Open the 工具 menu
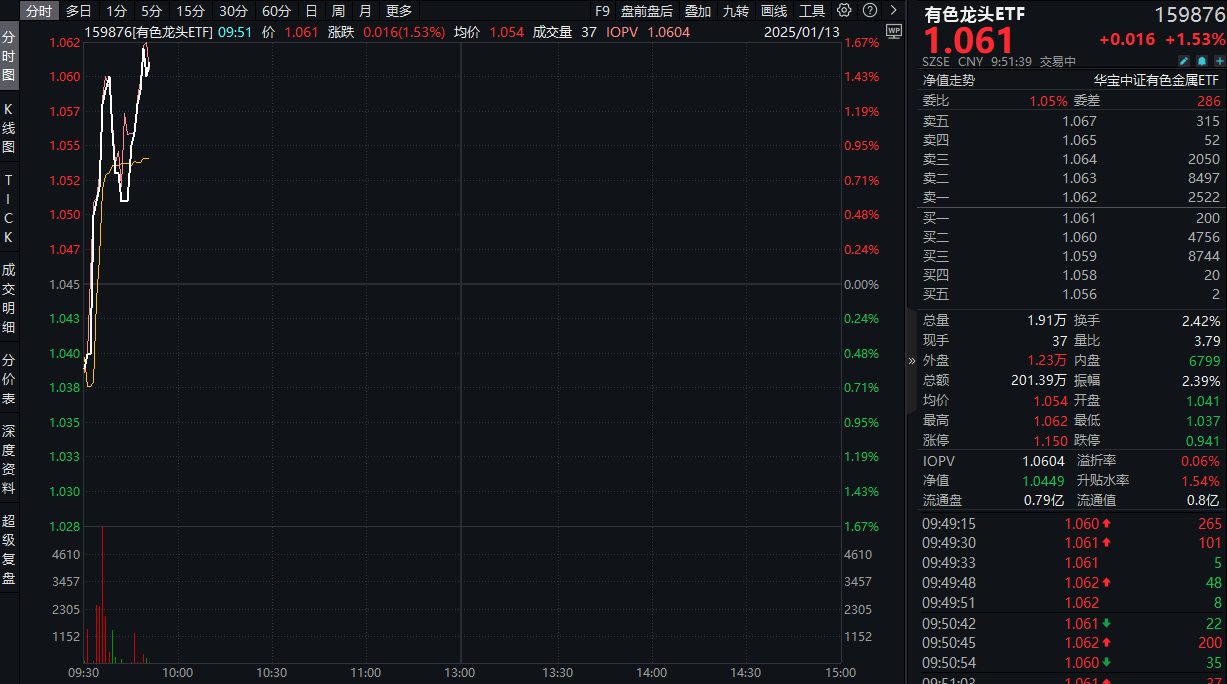1227x684 pixels. coord(813,11)
